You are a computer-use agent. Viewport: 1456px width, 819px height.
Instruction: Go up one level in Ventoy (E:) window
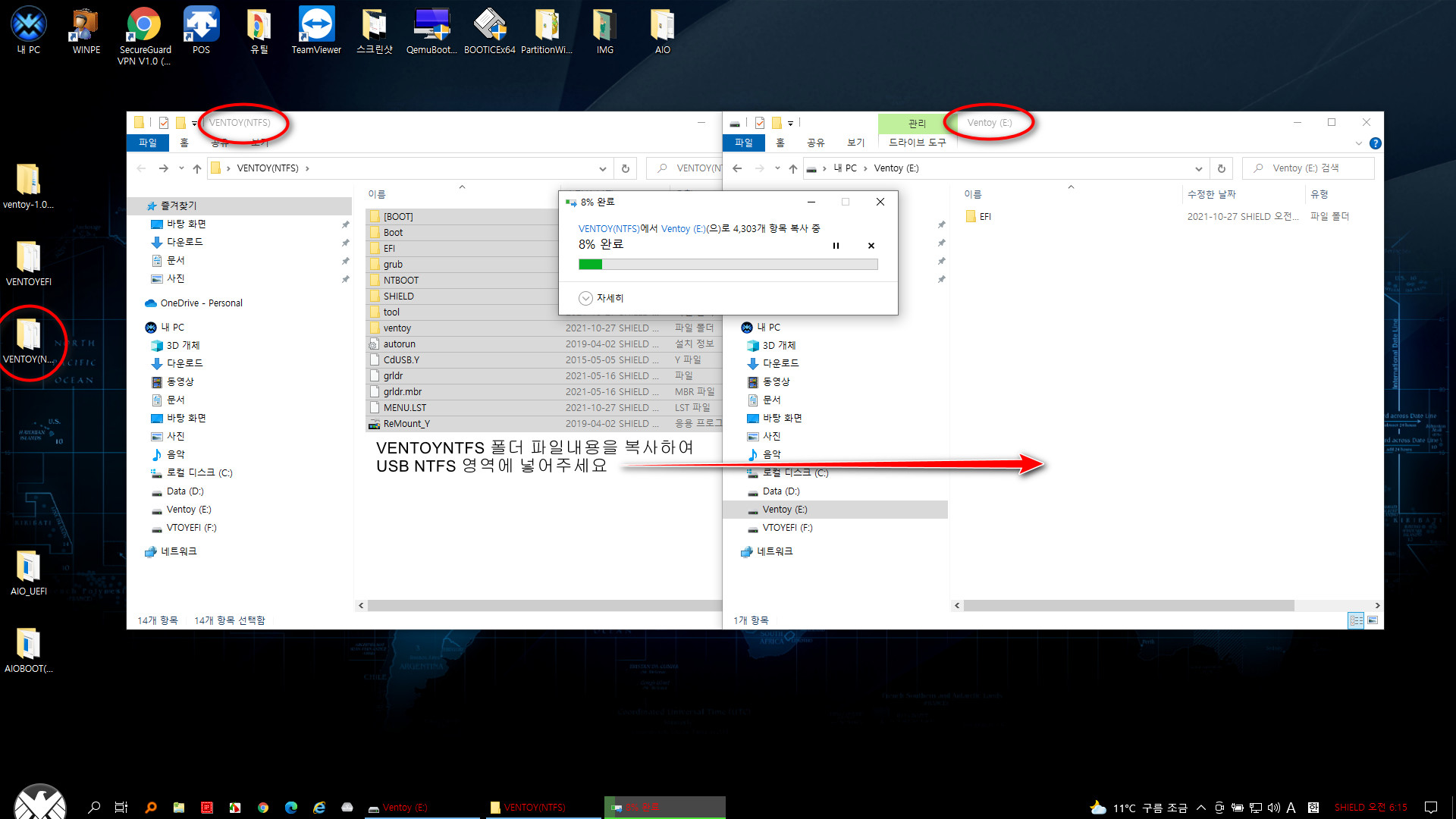793,168
